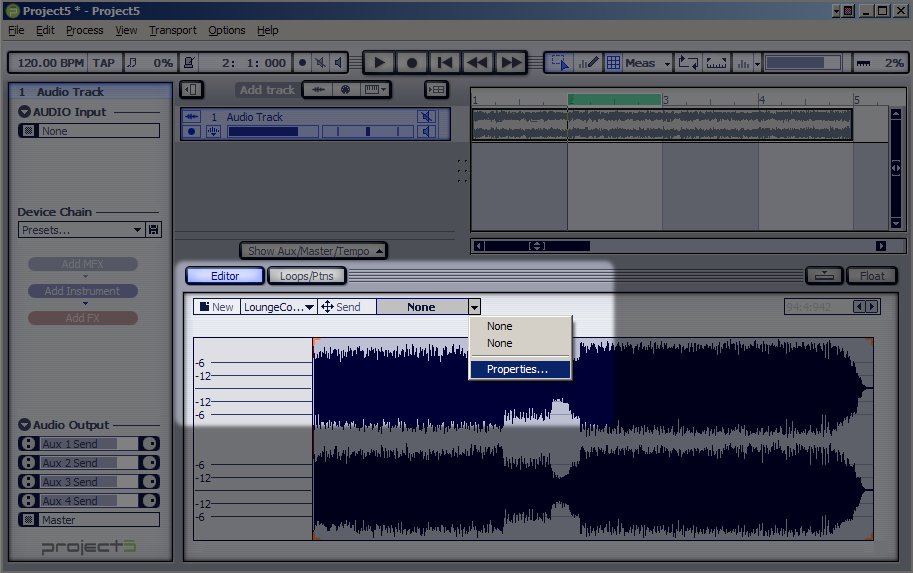Toggle the global mute icon in toolbar

tap(320, 63)
